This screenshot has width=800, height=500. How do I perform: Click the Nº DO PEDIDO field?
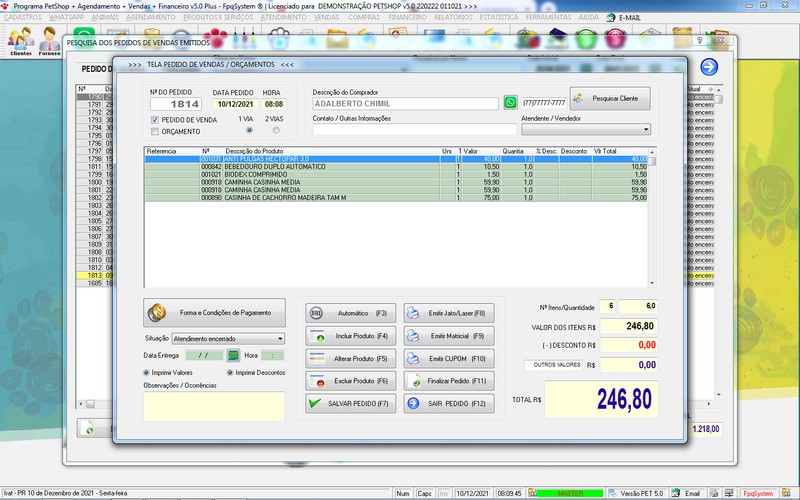(176, 104)
